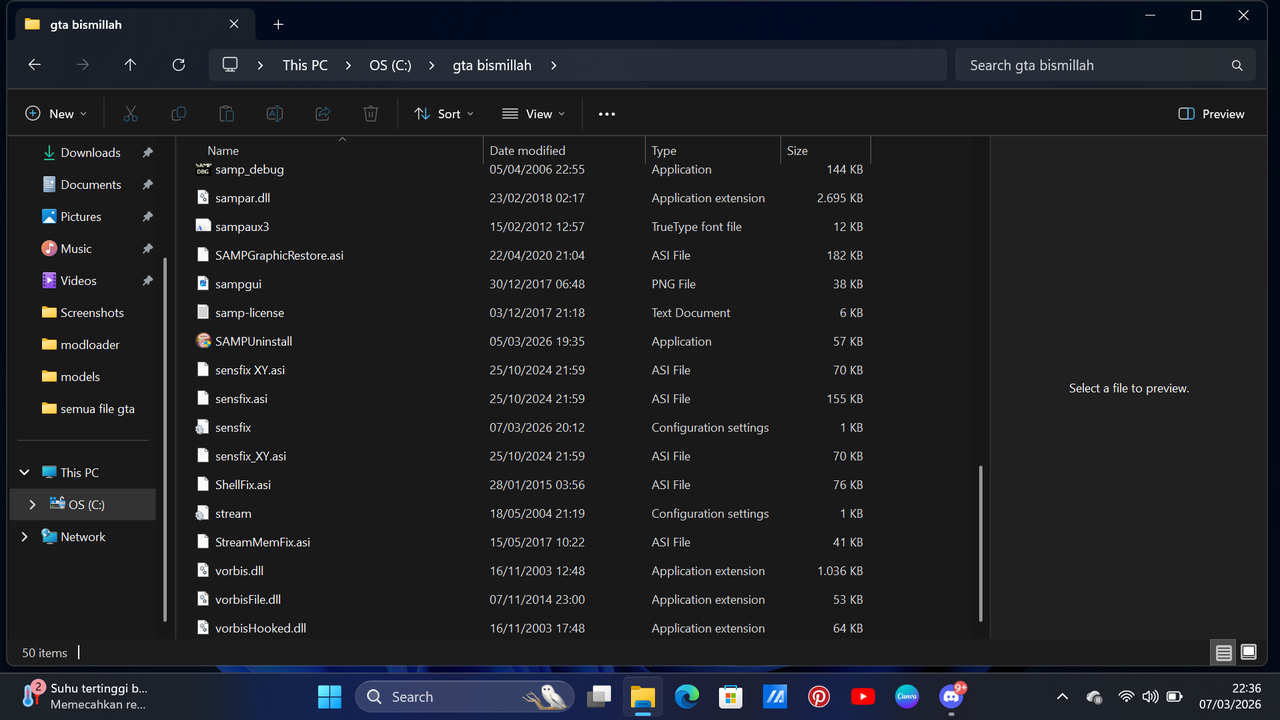Click This PC in address bar
Image resolution: width=1280 pixels, height=720 pixels.
pos(305,65)
